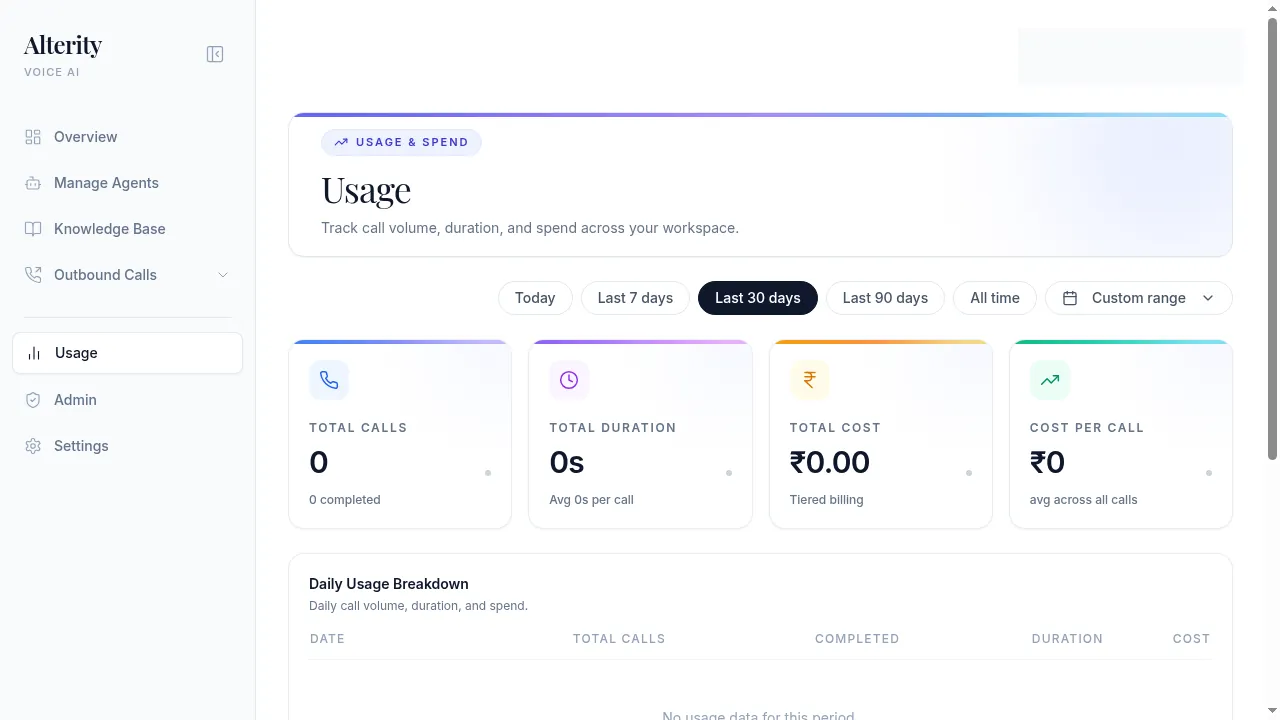
Task: Navigate to Admin page
Action: click(127, 400)
